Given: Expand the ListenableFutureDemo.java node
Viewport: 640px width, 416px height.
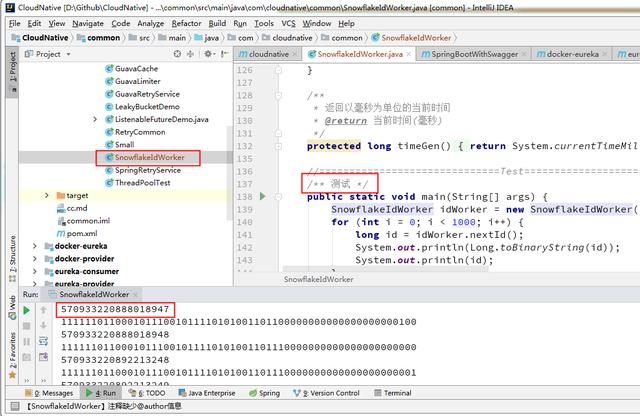Looking at the screenshot, I should click(x=95, y=119).
